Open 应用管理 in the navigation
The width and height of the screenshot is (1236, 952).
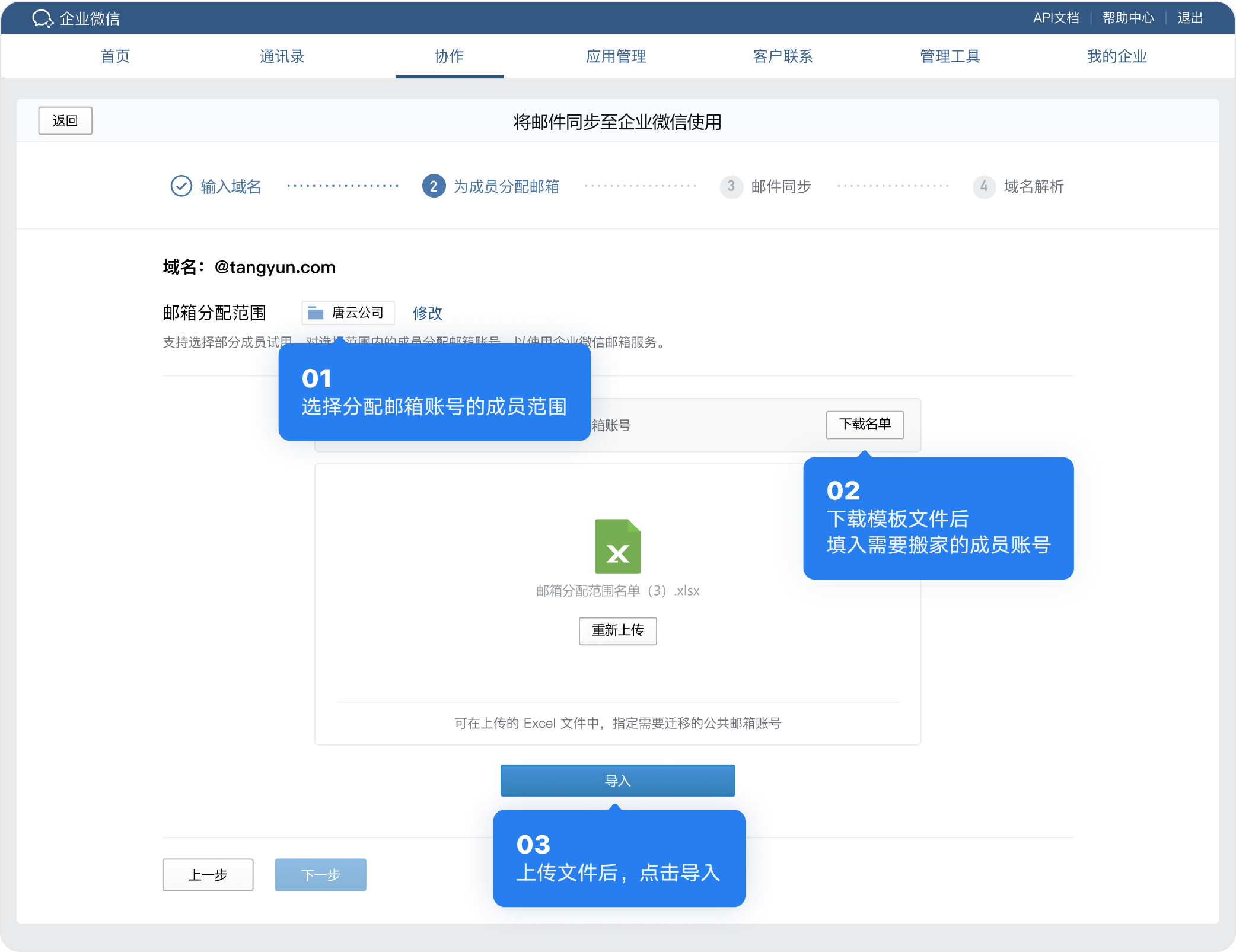click(616, 56)
